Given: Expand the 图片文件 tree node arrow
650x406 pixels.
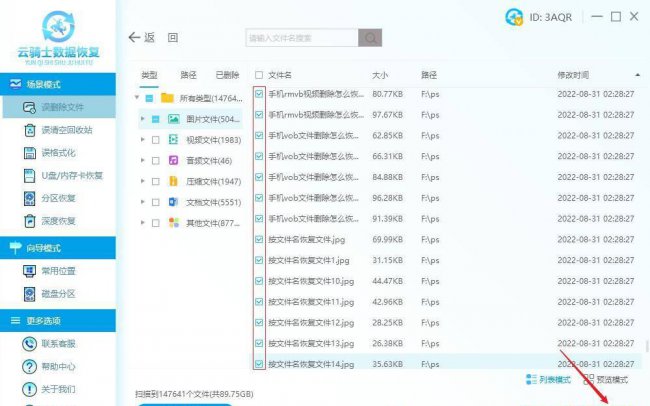Looking at the screenshot, I should click(x=143, y=119).
